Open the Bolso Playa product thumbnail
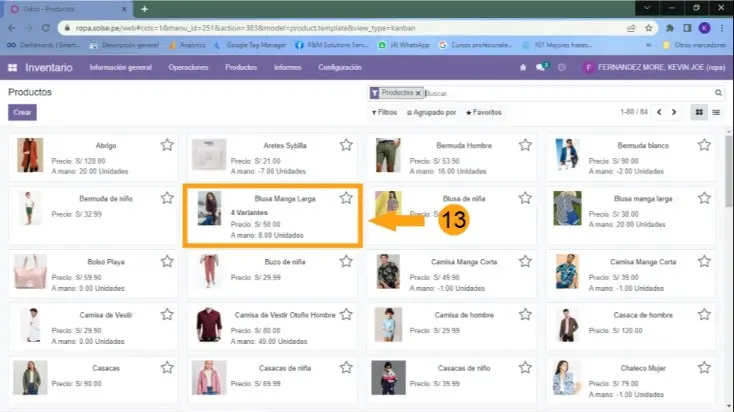This screenshot has height=412, width=734. 30,268
